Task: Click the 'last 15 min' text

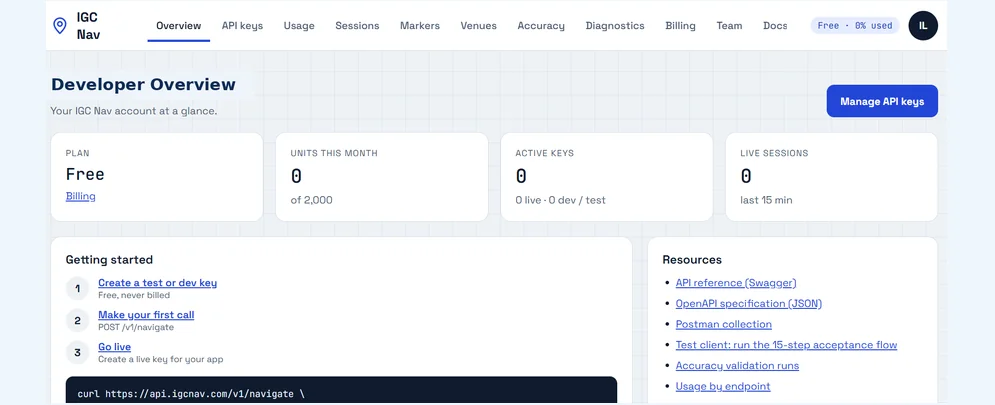Action: 766,200
